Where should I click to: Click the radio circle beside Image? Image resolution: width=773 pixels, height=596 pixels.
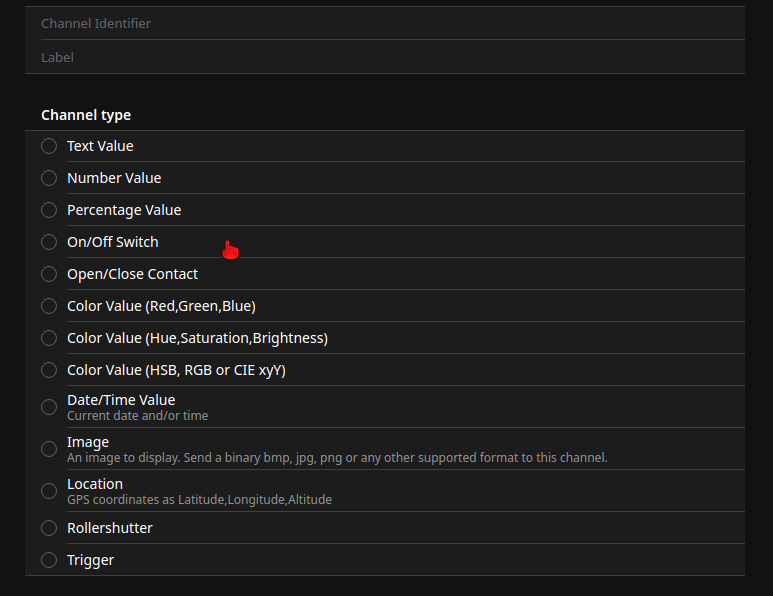point(49,449)
